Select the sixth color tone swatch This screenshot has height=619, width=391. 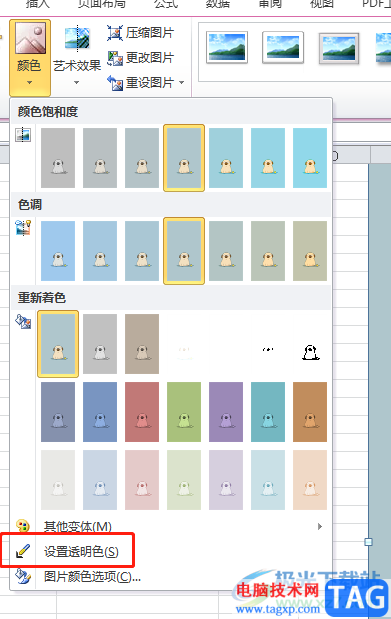click(x=268, y=251)
